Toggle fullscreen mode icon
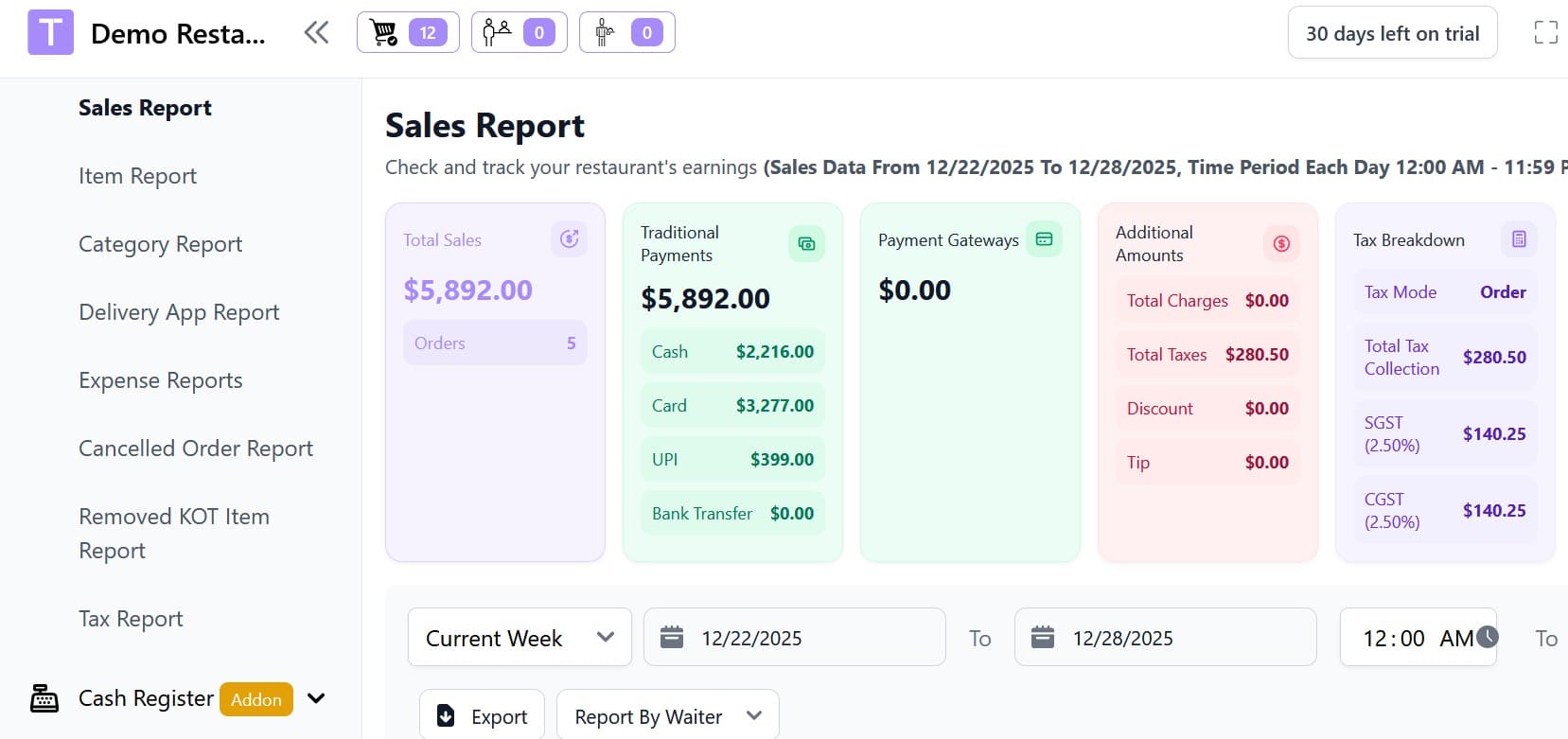Image resolution: width=1568 pixels, height=739 pixels. point(1544,33)
